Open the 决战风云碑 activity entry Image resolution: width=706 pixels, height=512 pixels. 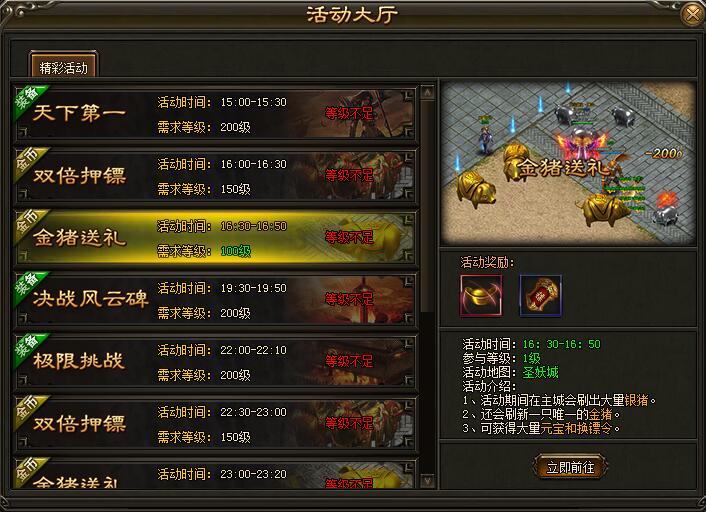coord(215,299)
